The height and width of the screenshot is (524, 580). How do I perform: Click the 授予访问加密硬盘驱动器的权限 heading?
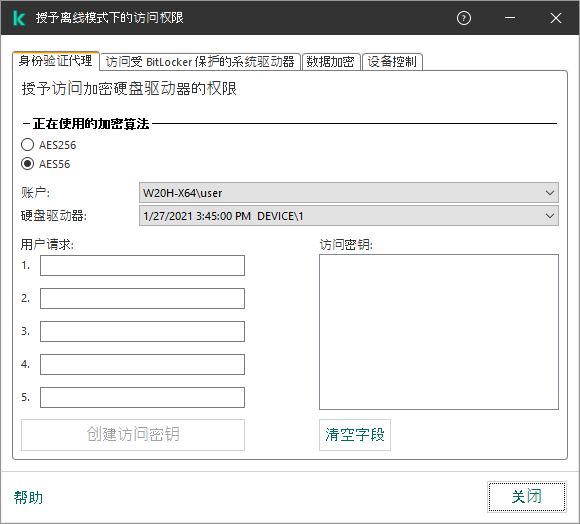point(129,89)
